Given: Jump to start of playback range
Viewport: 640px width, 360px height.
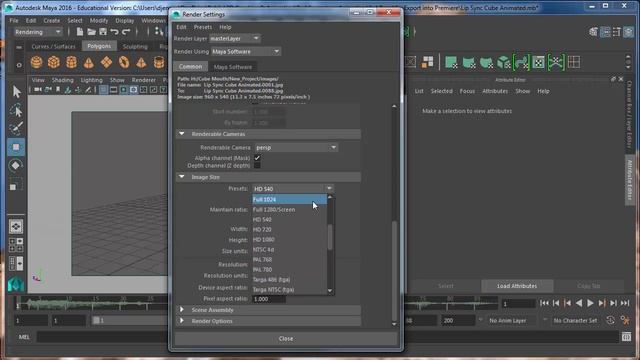Looking at the screenshot, I should coord(544,303).
